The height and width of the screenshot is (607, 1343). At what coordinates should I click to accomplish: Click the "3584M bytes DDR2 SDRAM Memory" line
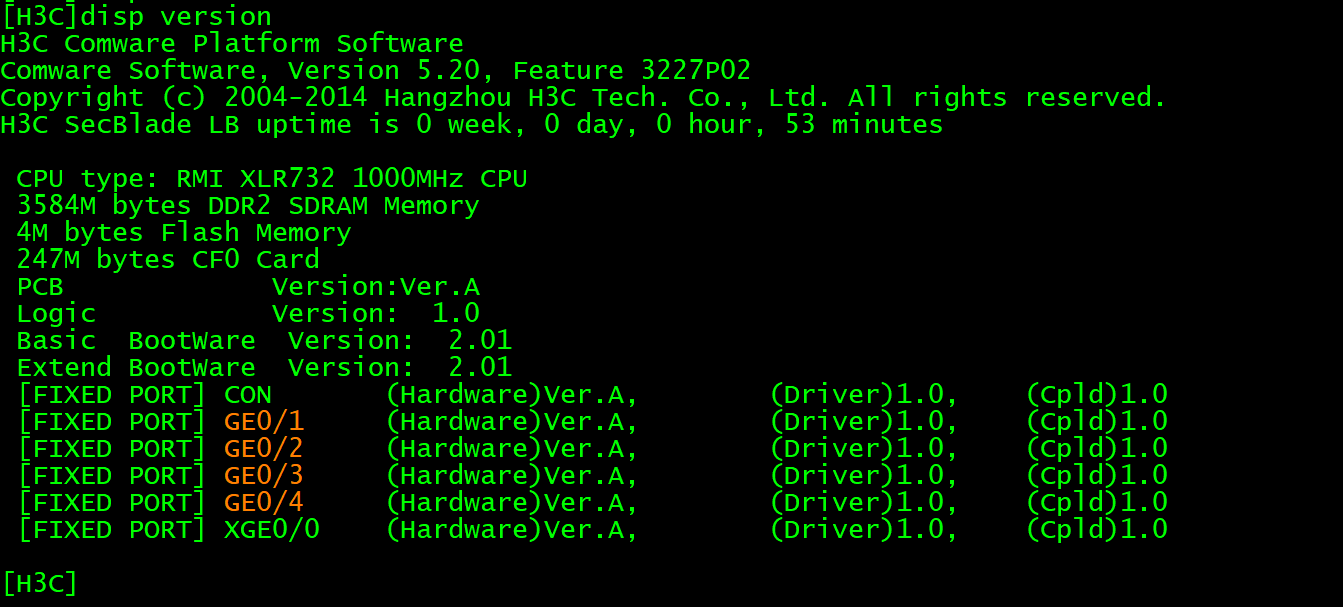[x=248, y=206]
